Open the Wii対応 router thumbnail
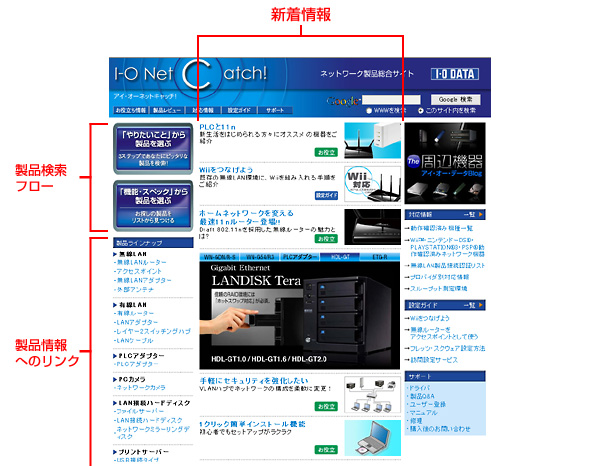The image size is (600, 466). (372, 184)
